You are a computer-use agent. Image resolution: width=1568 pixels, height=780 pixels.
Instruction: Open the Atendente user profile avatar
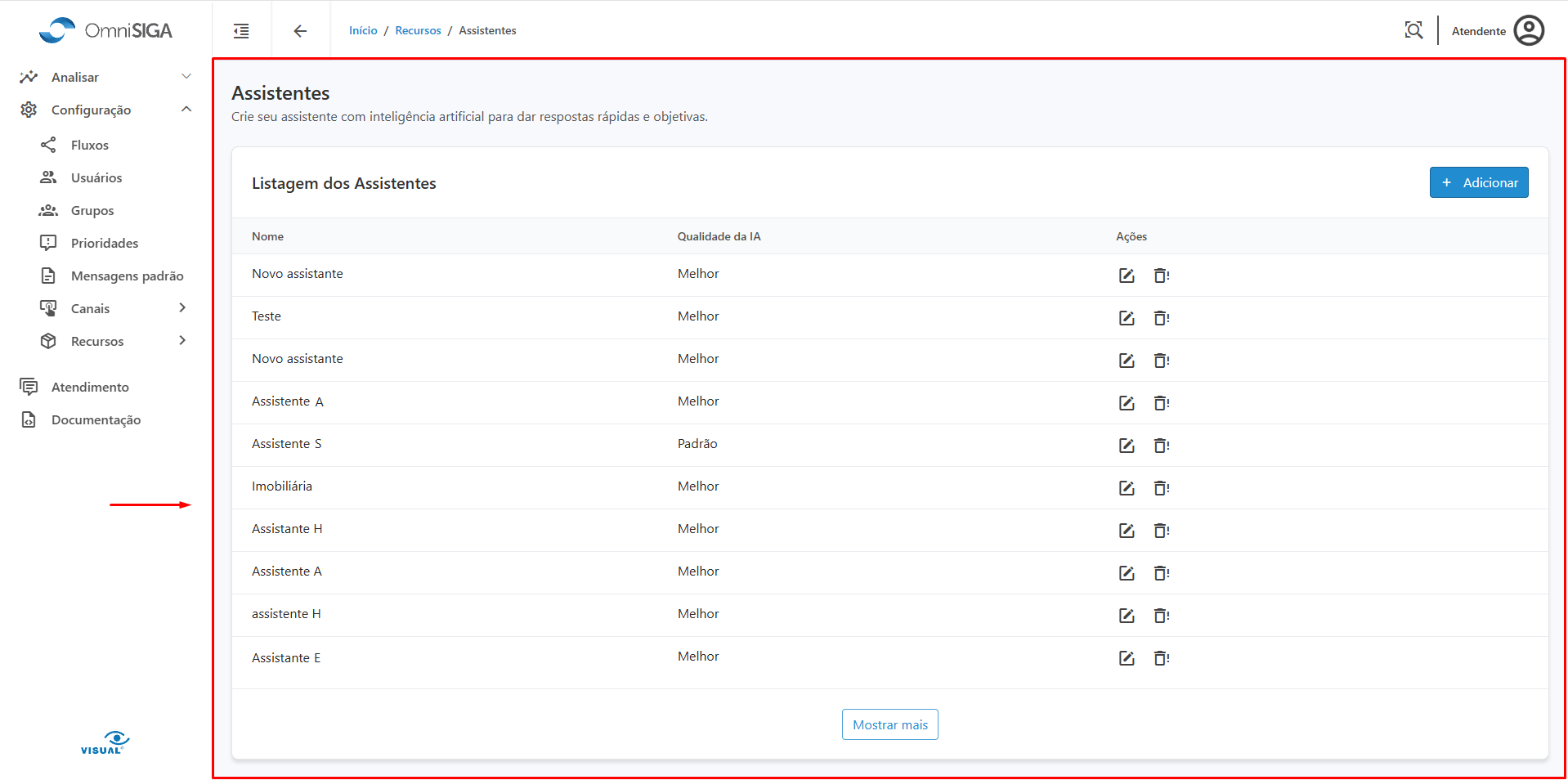click(x=1529, y=30)
